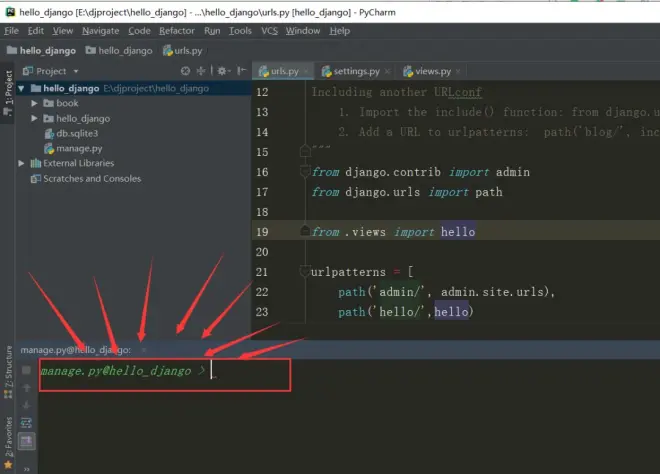This screenshot has width=660, height=474.
Task: Open the Window menu
Action: pyautogui.click(x=303, y=31)
